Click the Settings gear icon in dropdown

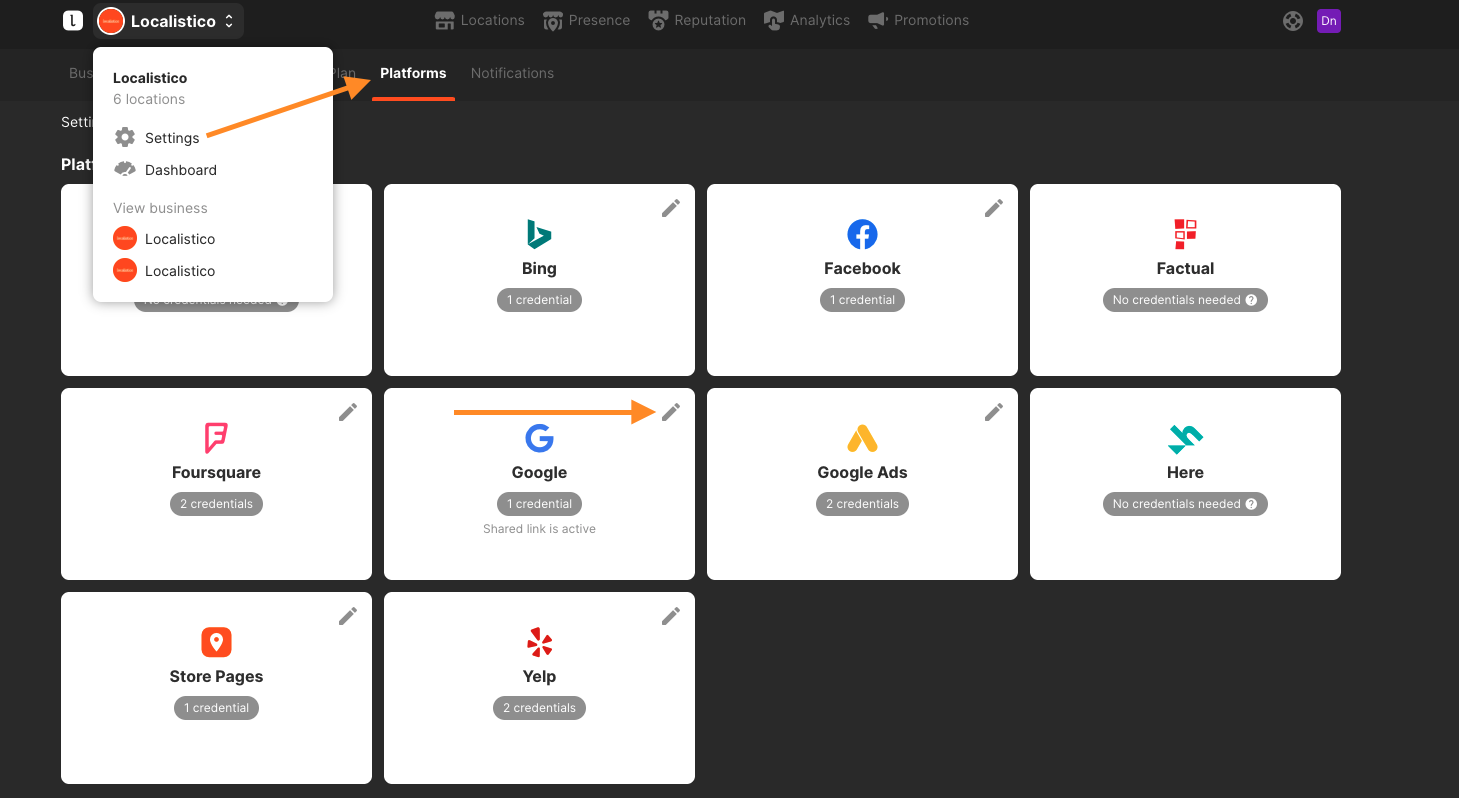[125, 137]
